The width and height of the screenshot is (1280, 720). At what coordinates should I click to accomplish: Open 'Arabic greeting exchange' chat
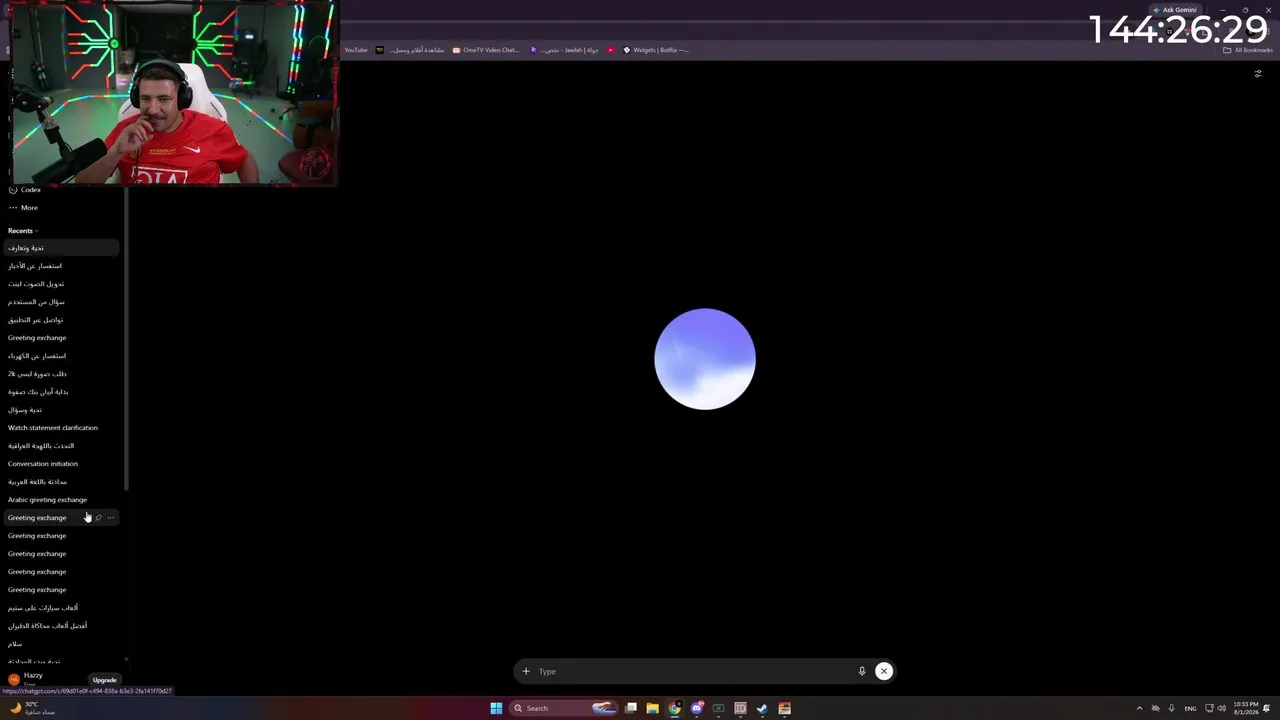pos(61,500)
